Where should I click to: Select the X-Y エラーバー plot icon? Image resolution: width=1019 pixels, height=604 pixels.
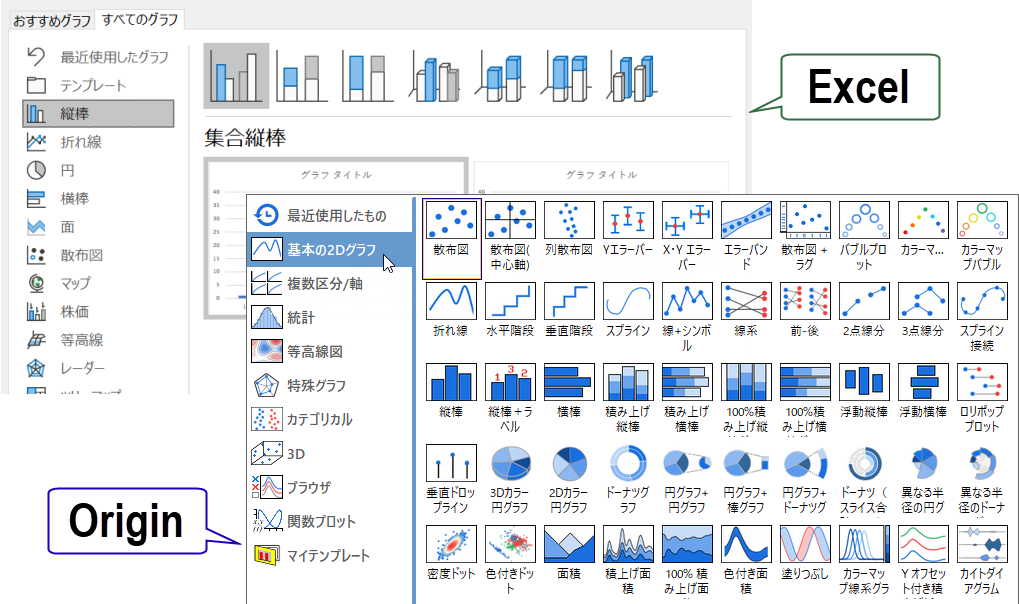click(x=687, y=220)
